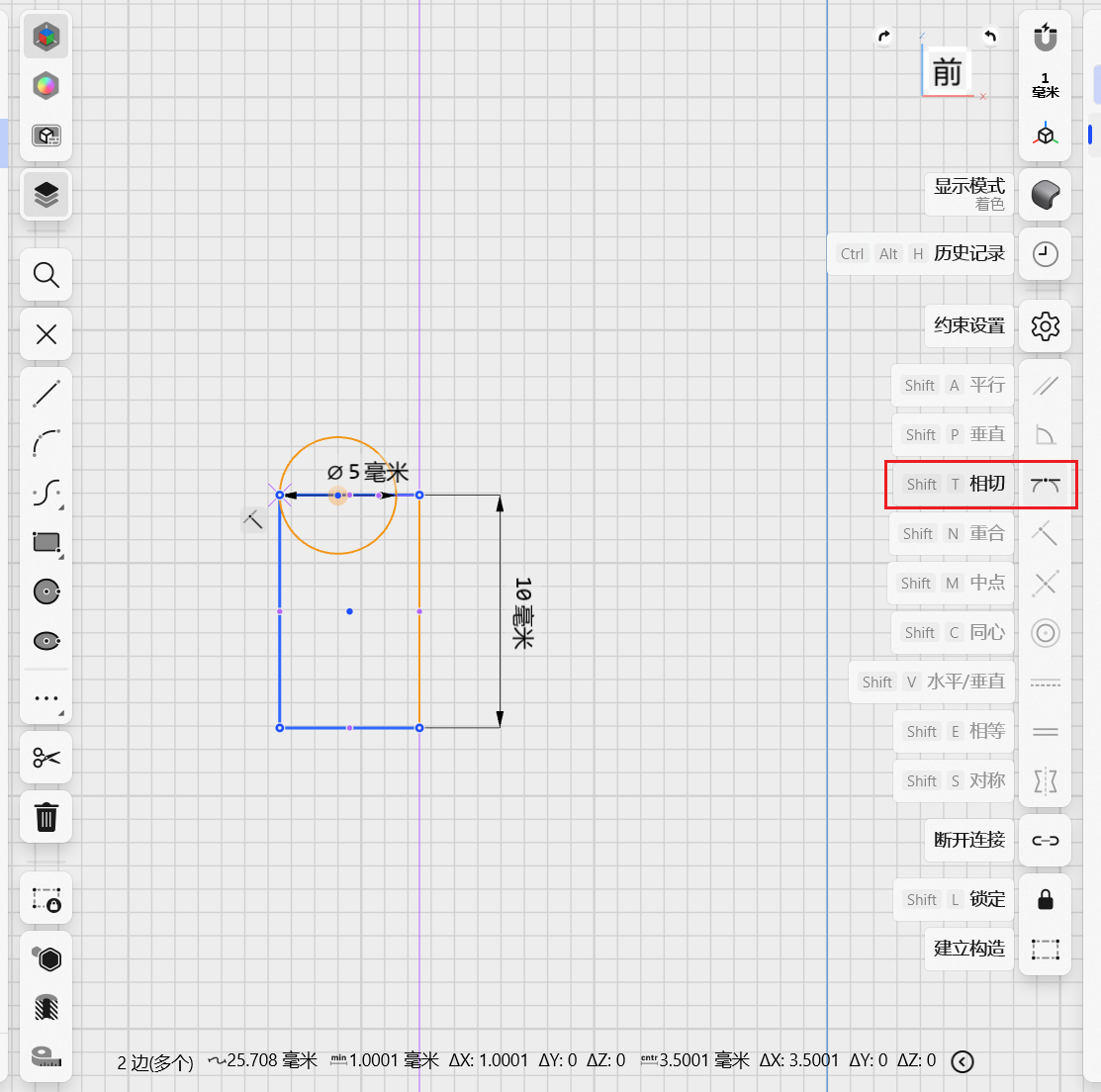Select the Arc drawing tool

coord(46,443)
